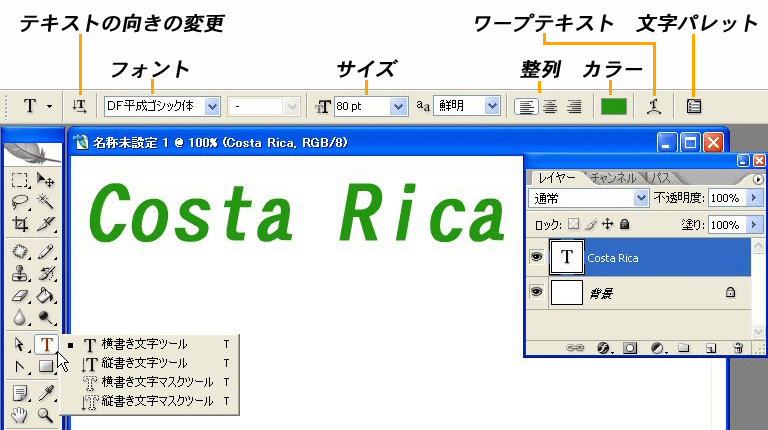768x430 pixels.
Task: Choose the Lasso tool
Action: 20,202
